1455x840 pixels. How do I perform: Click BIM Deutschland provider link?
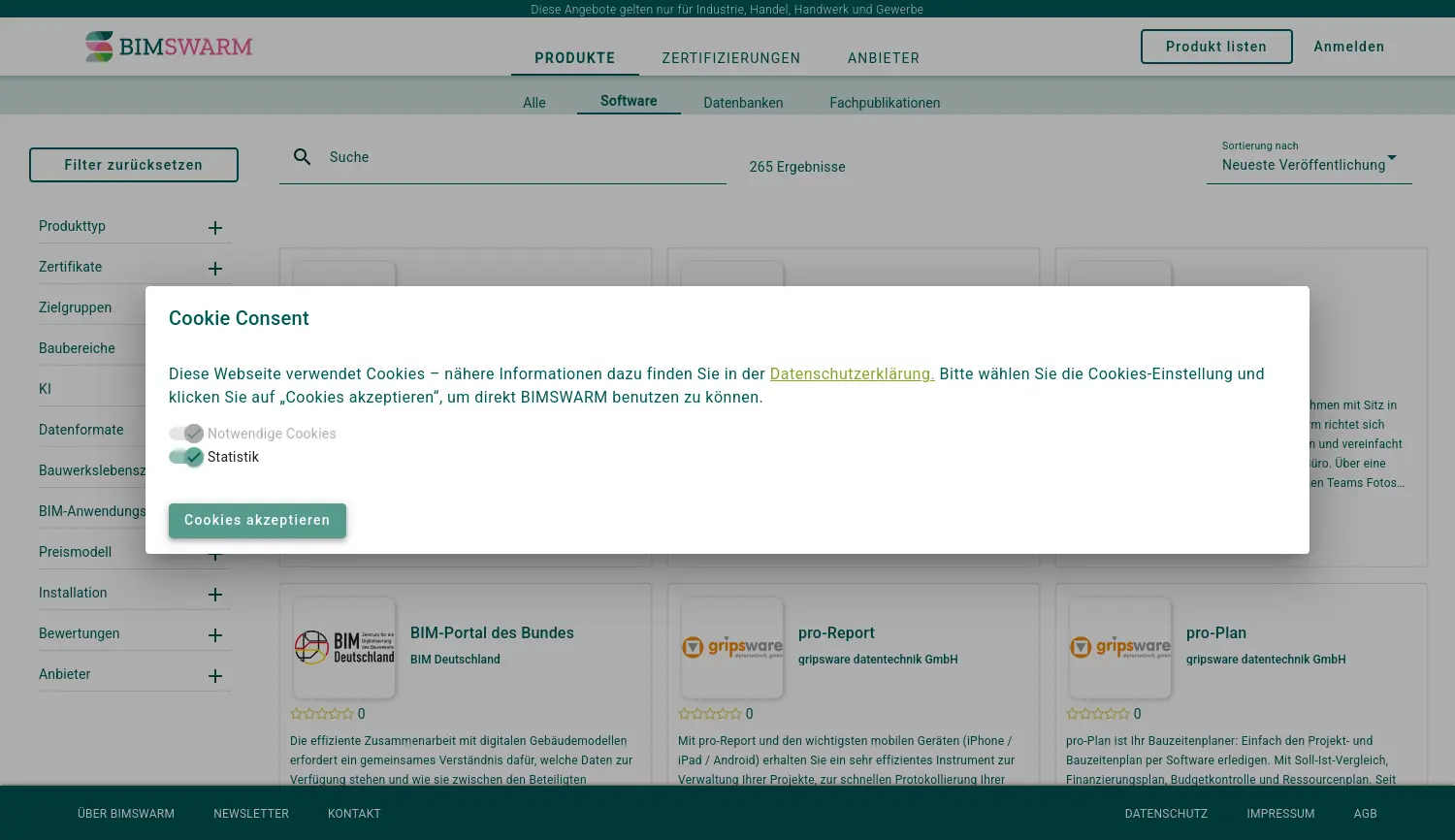[x=455, y=660]
